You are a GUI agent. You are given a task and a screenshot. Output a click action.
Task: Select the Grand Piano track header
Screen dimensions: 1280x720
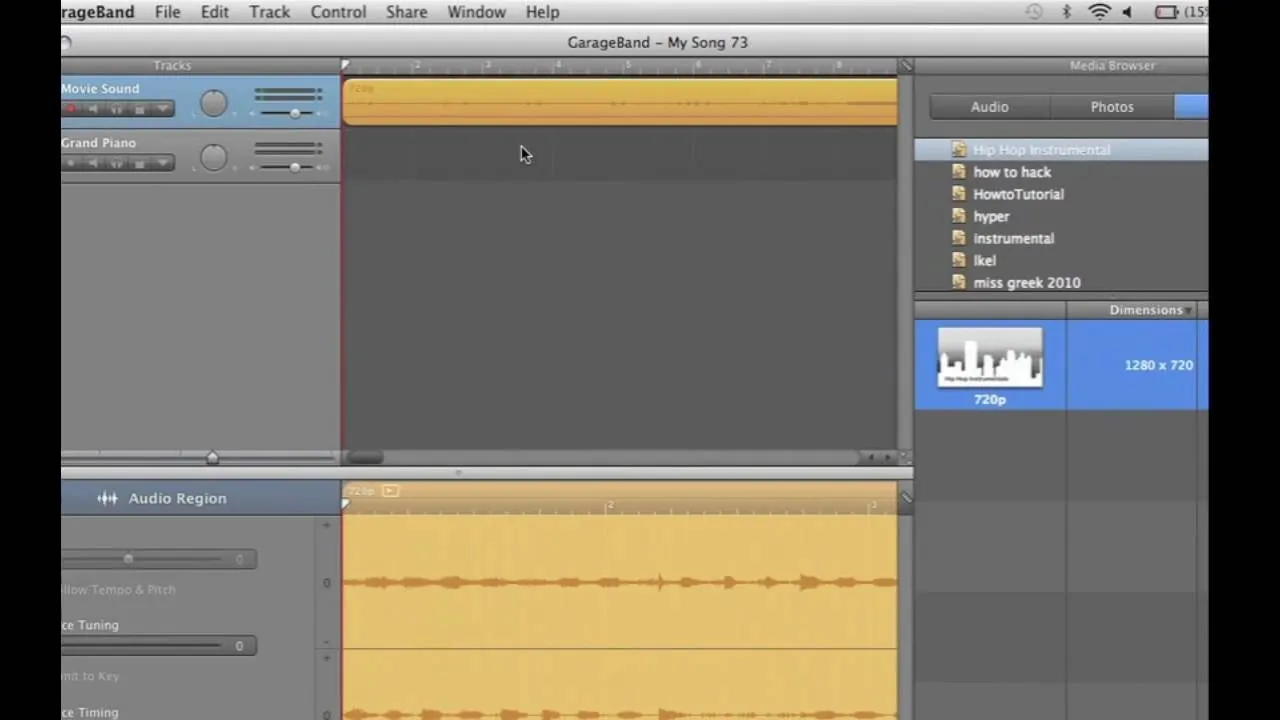(200, 155)
